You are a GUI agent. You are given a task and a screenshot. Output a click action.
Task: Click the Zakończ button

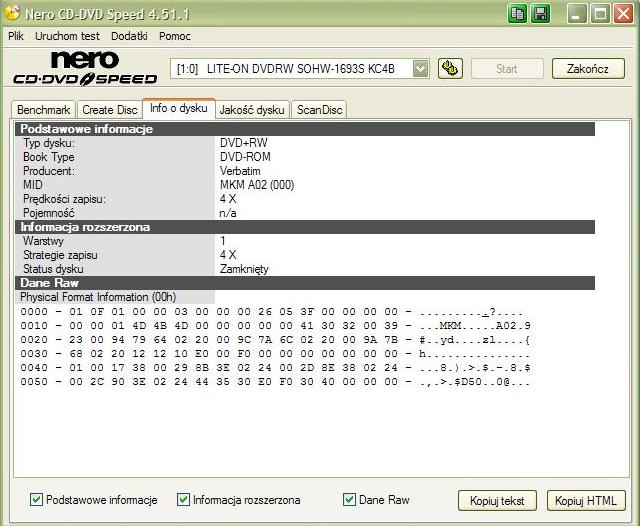tap(588, 69)
